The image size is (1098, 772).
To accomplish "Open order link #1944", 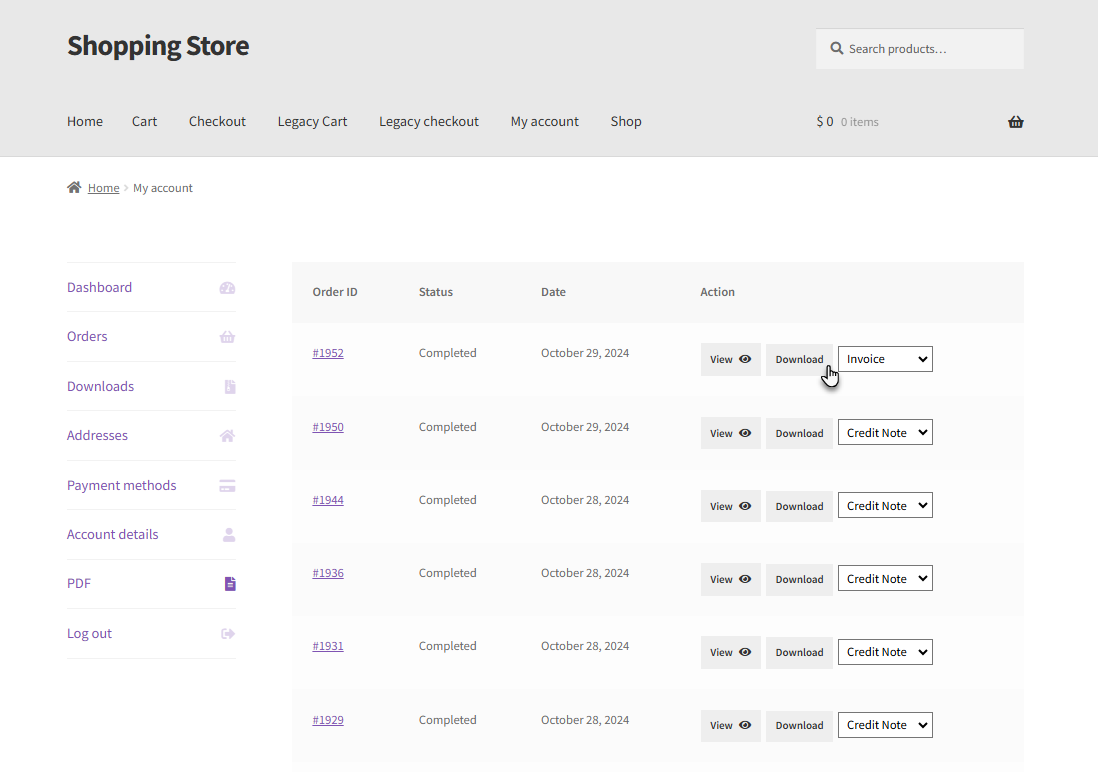I will 328,500.
